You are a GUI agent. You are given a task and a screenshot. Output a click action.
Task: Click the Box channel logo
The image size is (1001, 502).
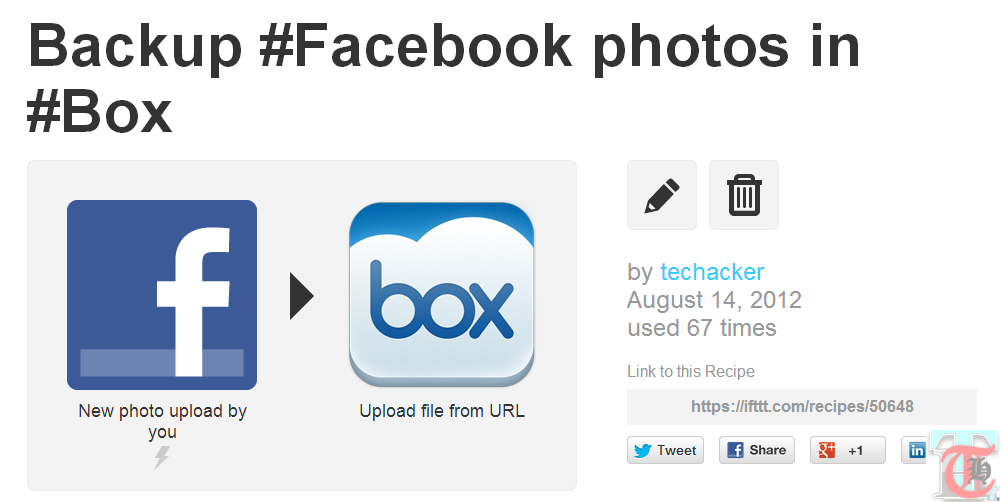coord(442,294)
